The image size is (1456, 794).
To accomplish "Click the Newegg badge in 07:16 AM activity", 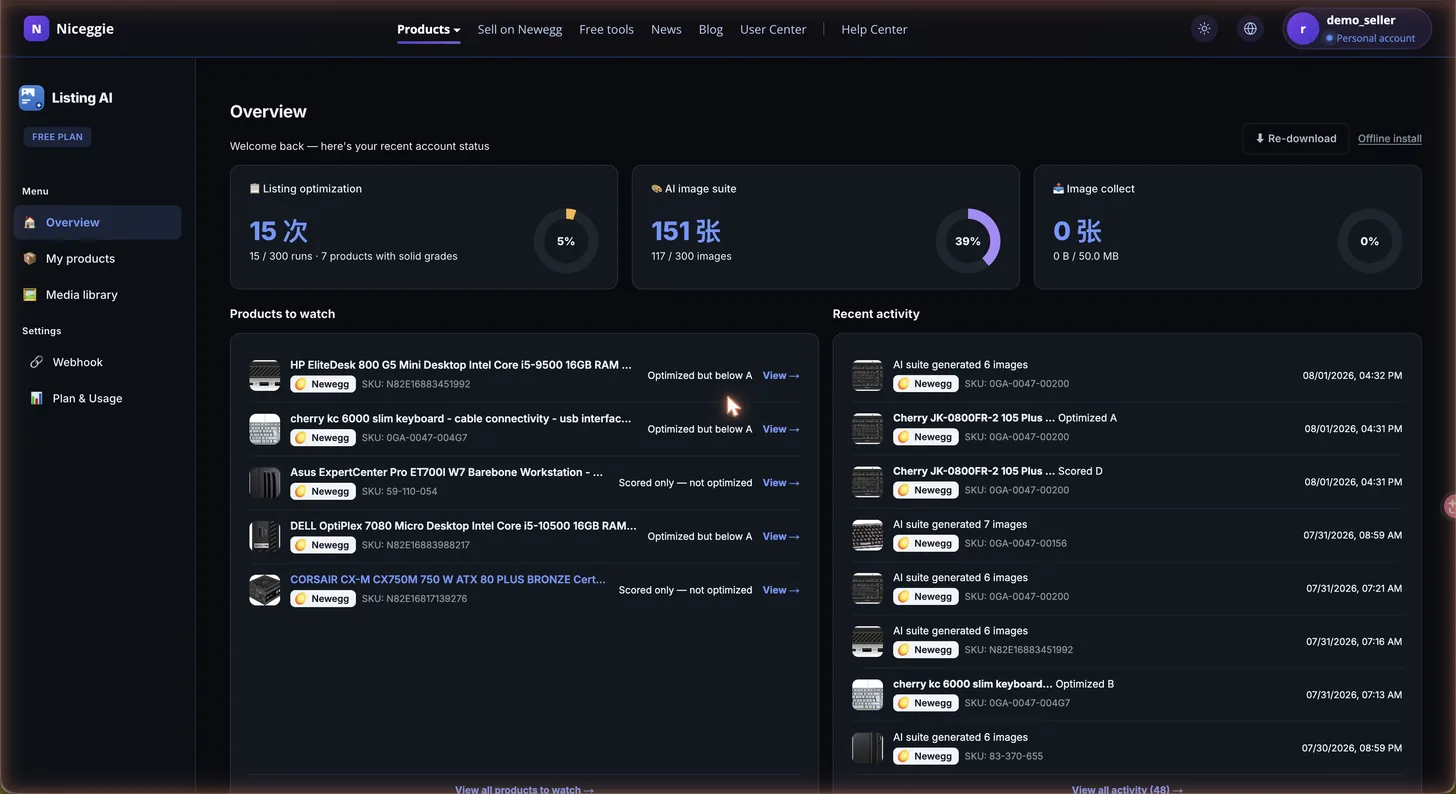I will [x=926, y=650].
